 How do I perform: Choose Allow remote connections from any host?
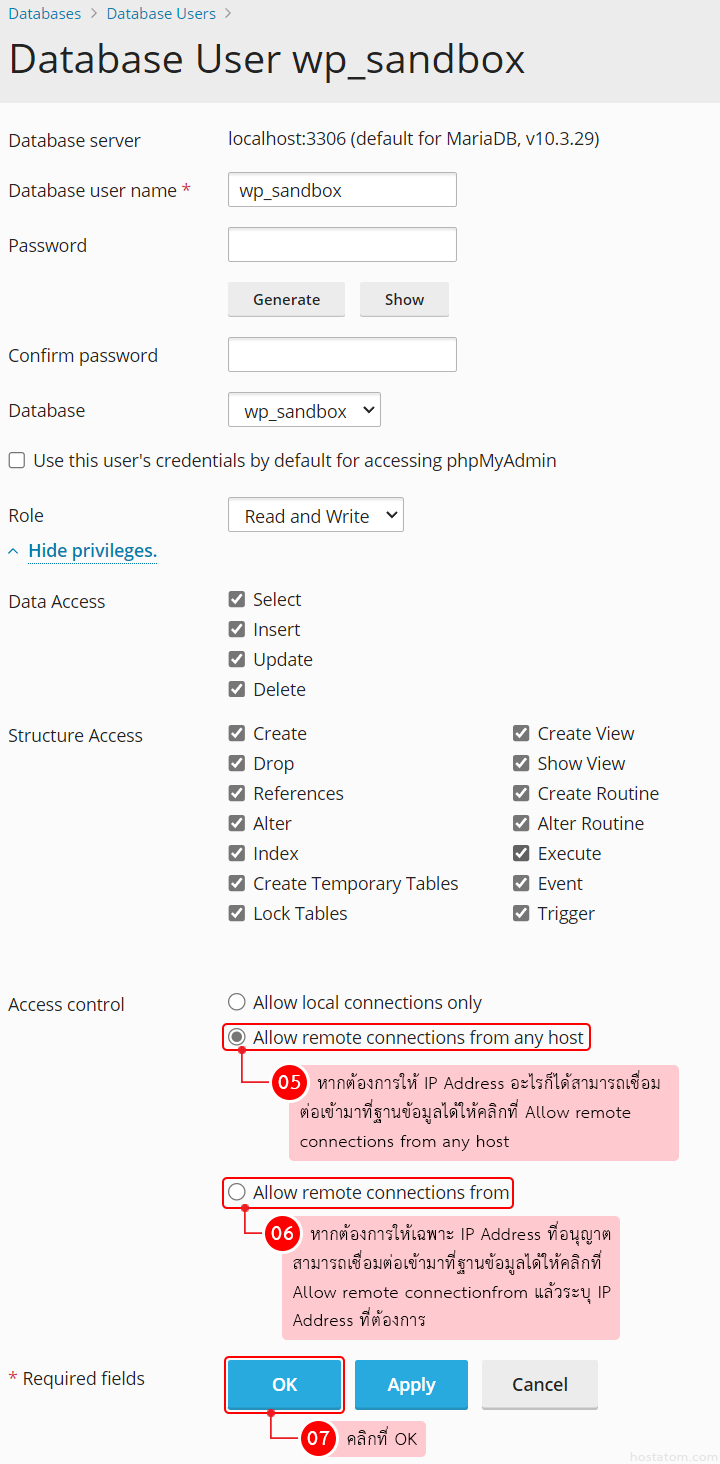point(237,1038)
